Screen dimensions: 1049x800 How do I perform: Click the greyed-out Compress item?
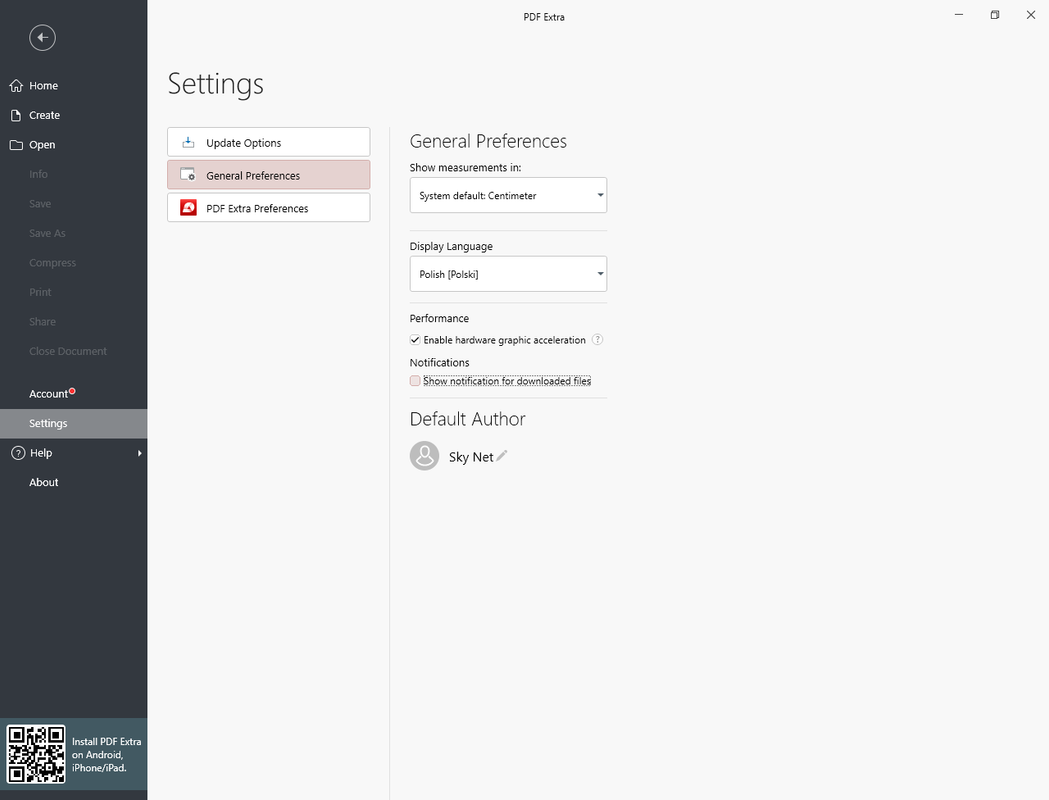[52, 263]
